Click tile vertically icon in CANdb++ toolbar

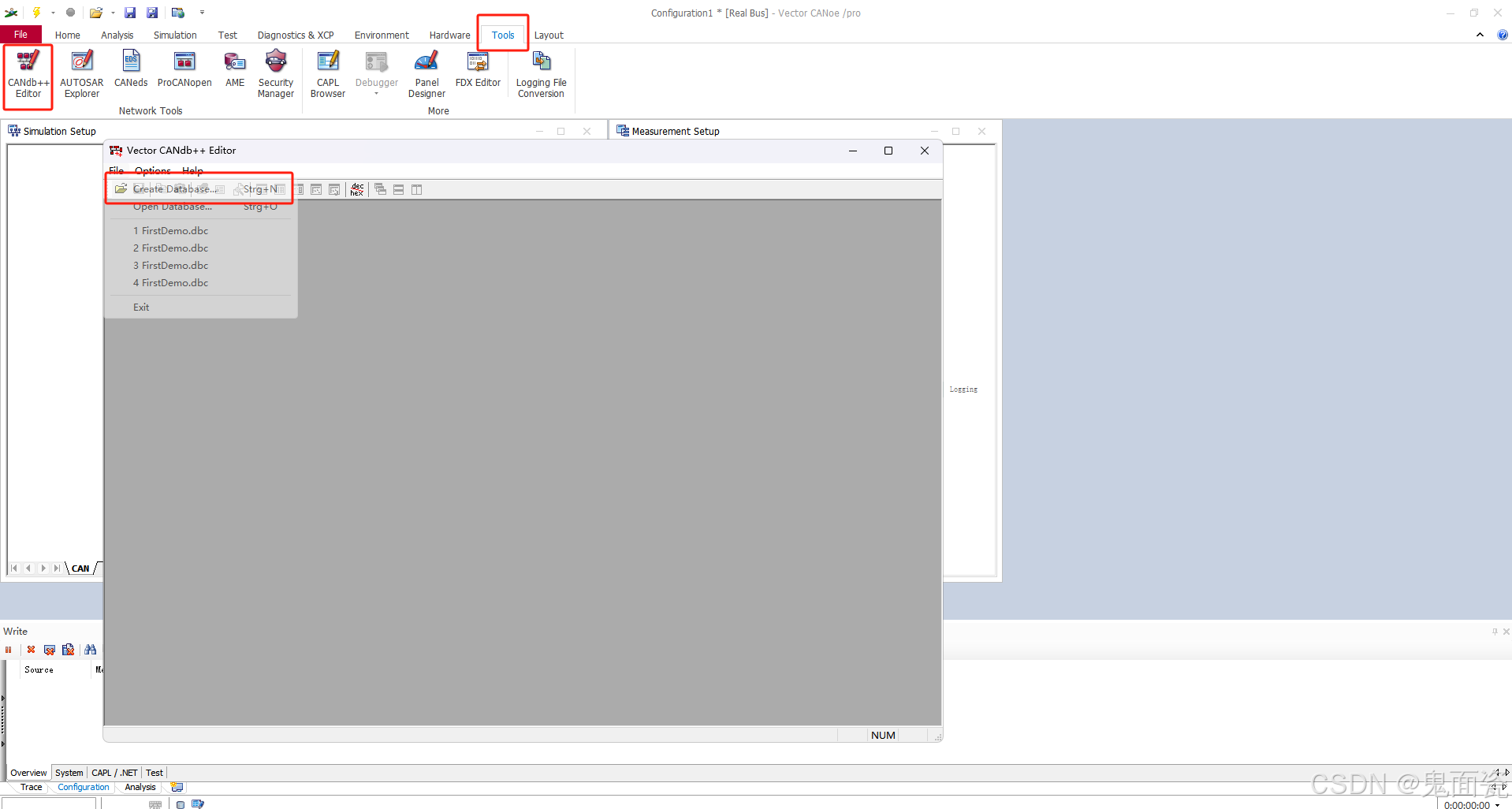point(417,189)
